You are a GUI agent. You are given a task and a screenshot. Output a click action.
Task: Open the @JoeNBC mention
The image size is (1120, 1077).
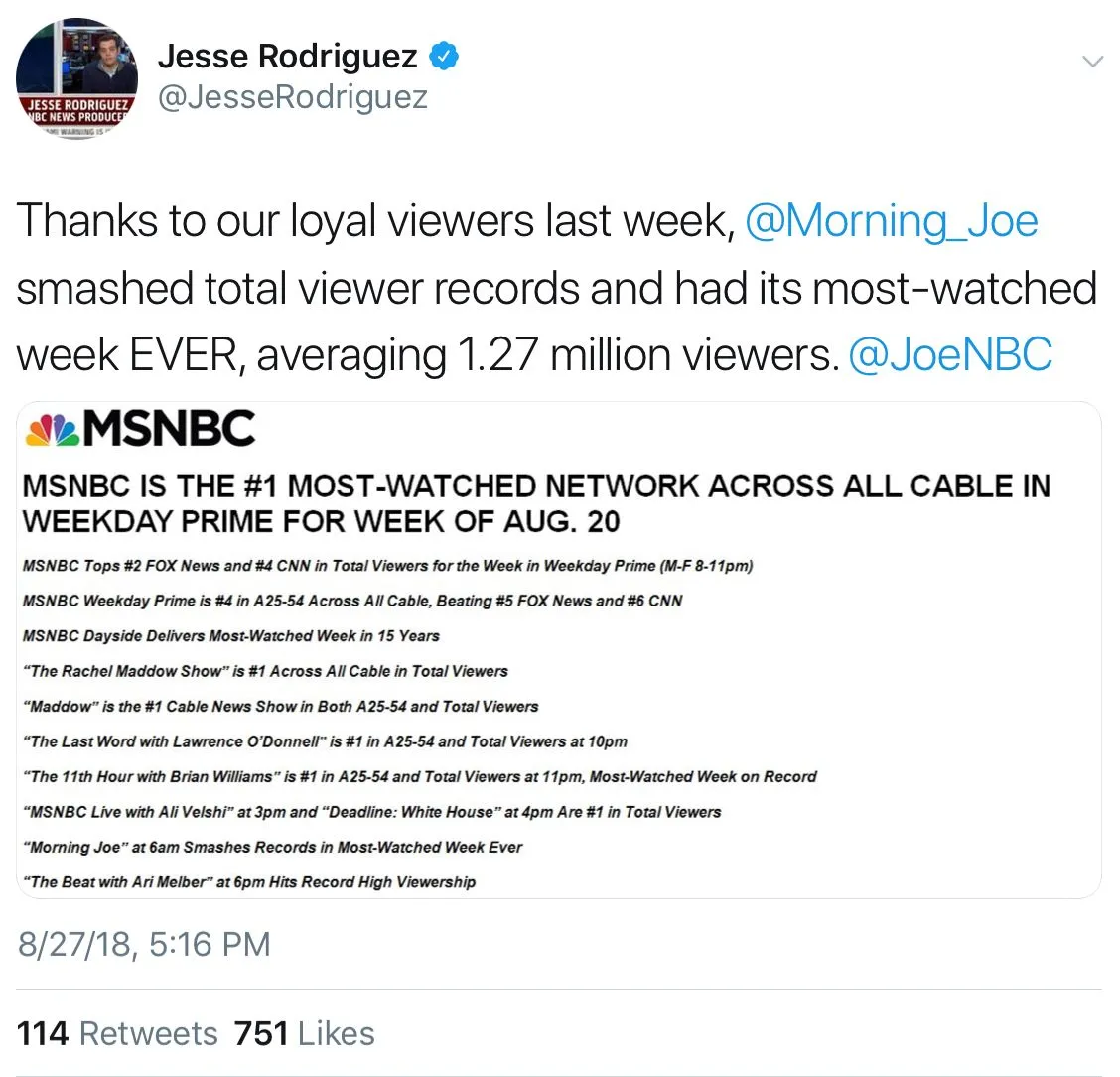click(950, 354)
